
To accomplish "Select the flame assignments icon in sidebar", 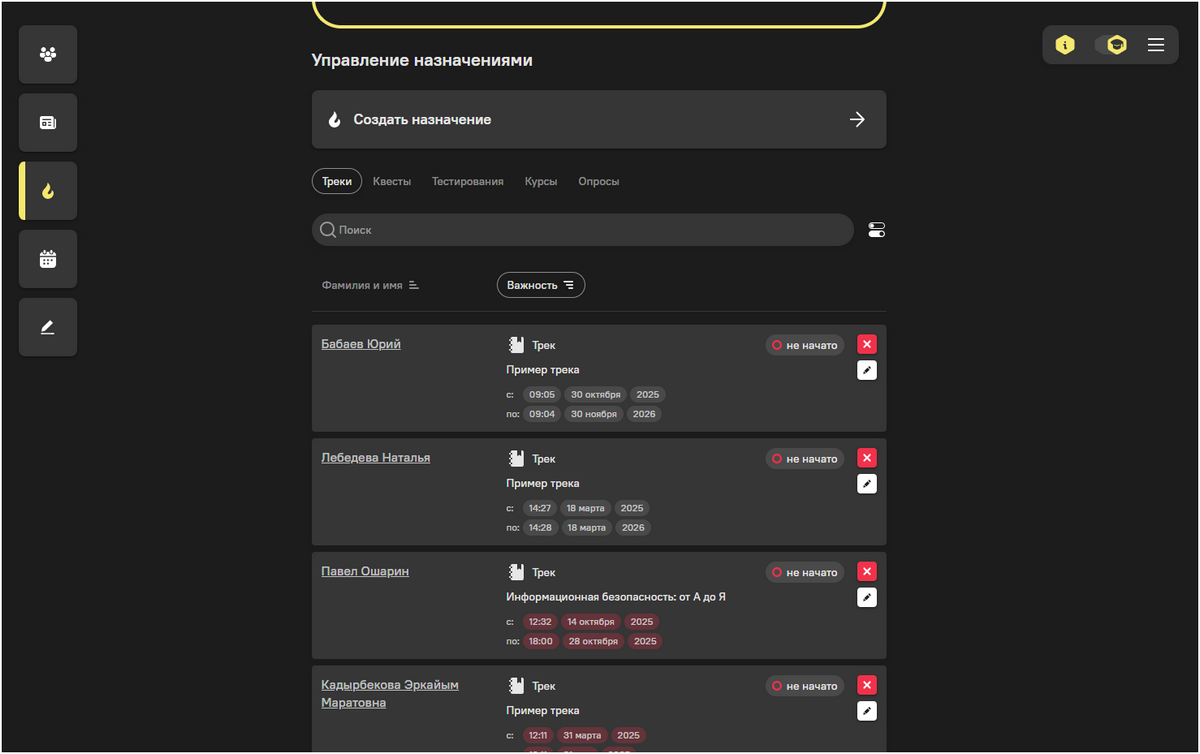I will tap(47, 190).
